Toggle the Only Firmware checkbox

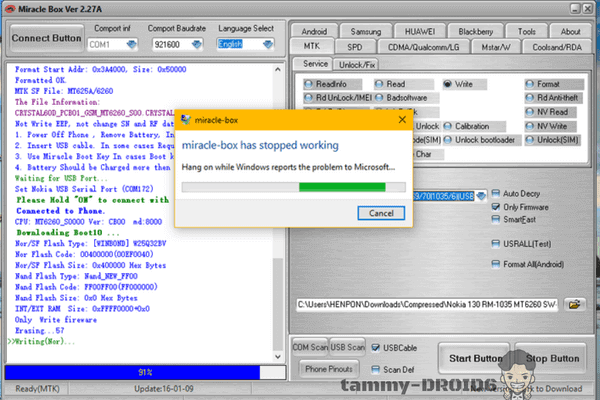[x=496, y=207]
